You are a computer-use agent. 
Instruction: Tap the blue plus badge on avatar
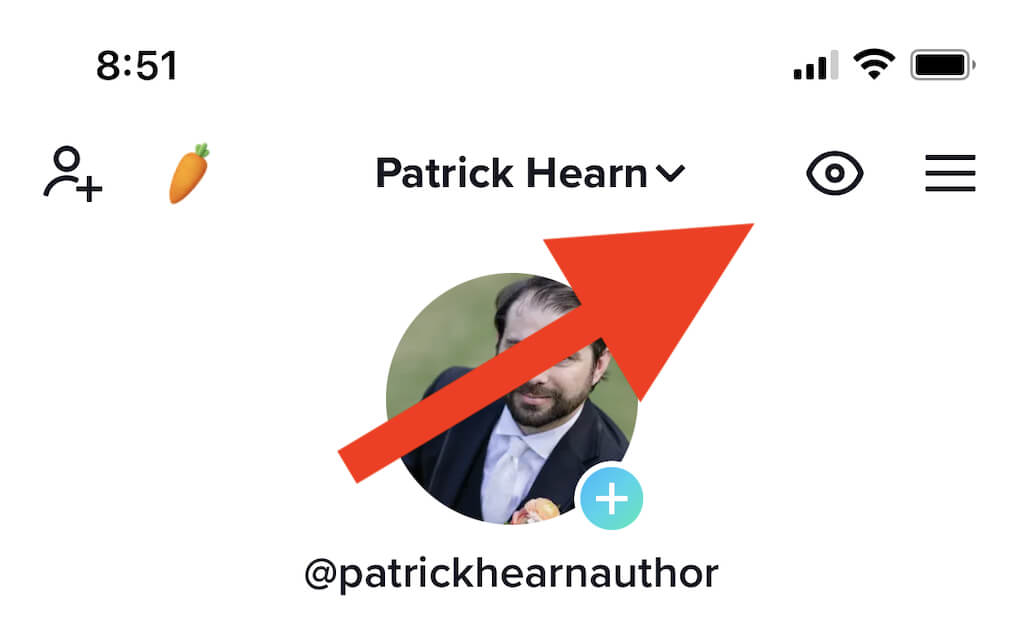click(611, 498)
